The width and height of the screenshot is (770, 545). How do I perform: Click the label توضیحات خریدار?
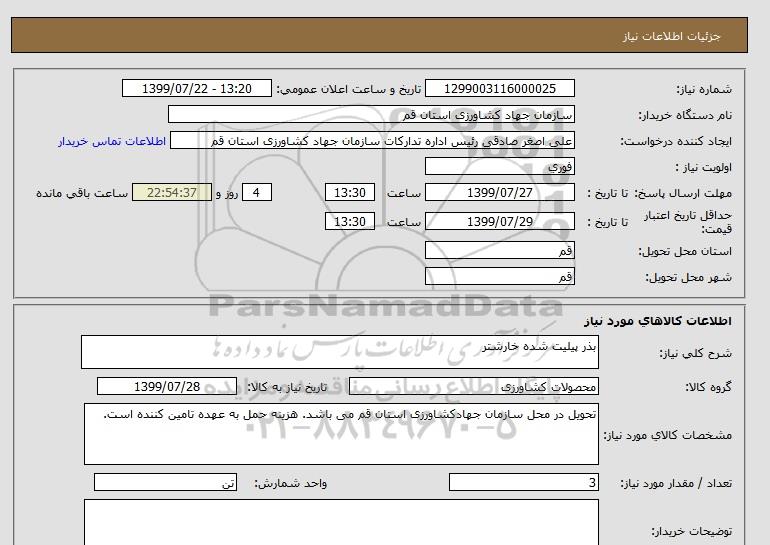point(692,531)
